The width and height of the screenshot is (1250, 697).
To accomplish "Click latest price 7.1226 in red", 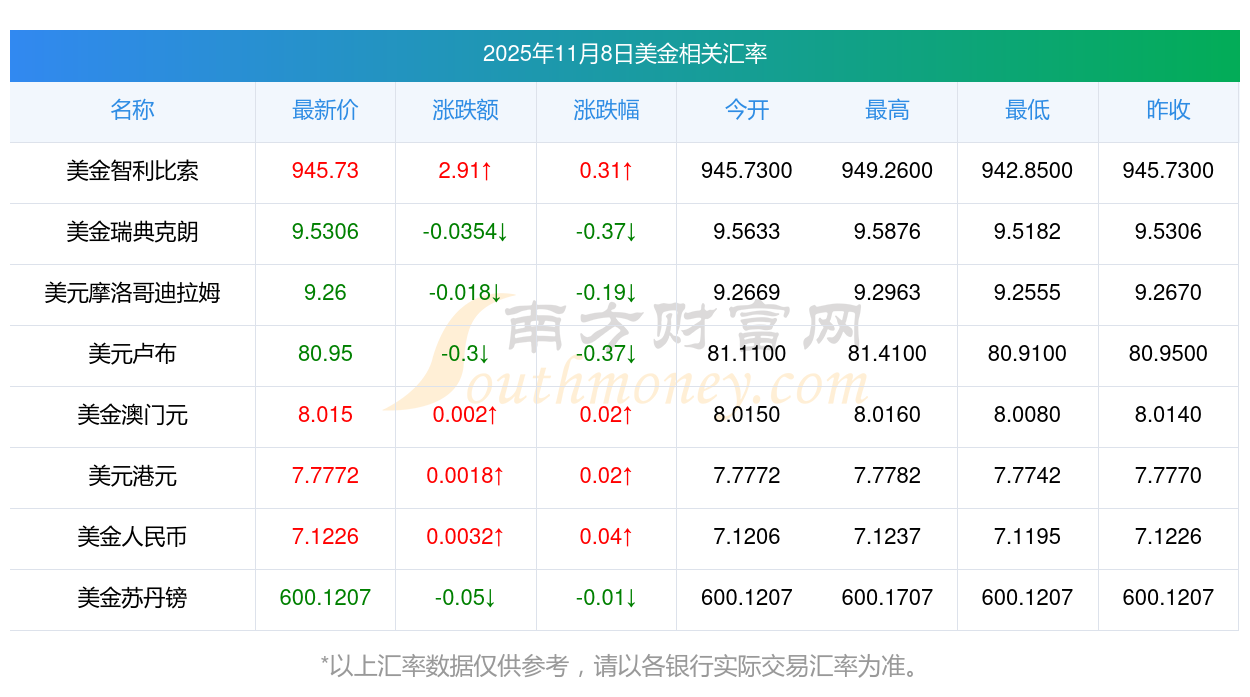I will (x=325, y=537).
